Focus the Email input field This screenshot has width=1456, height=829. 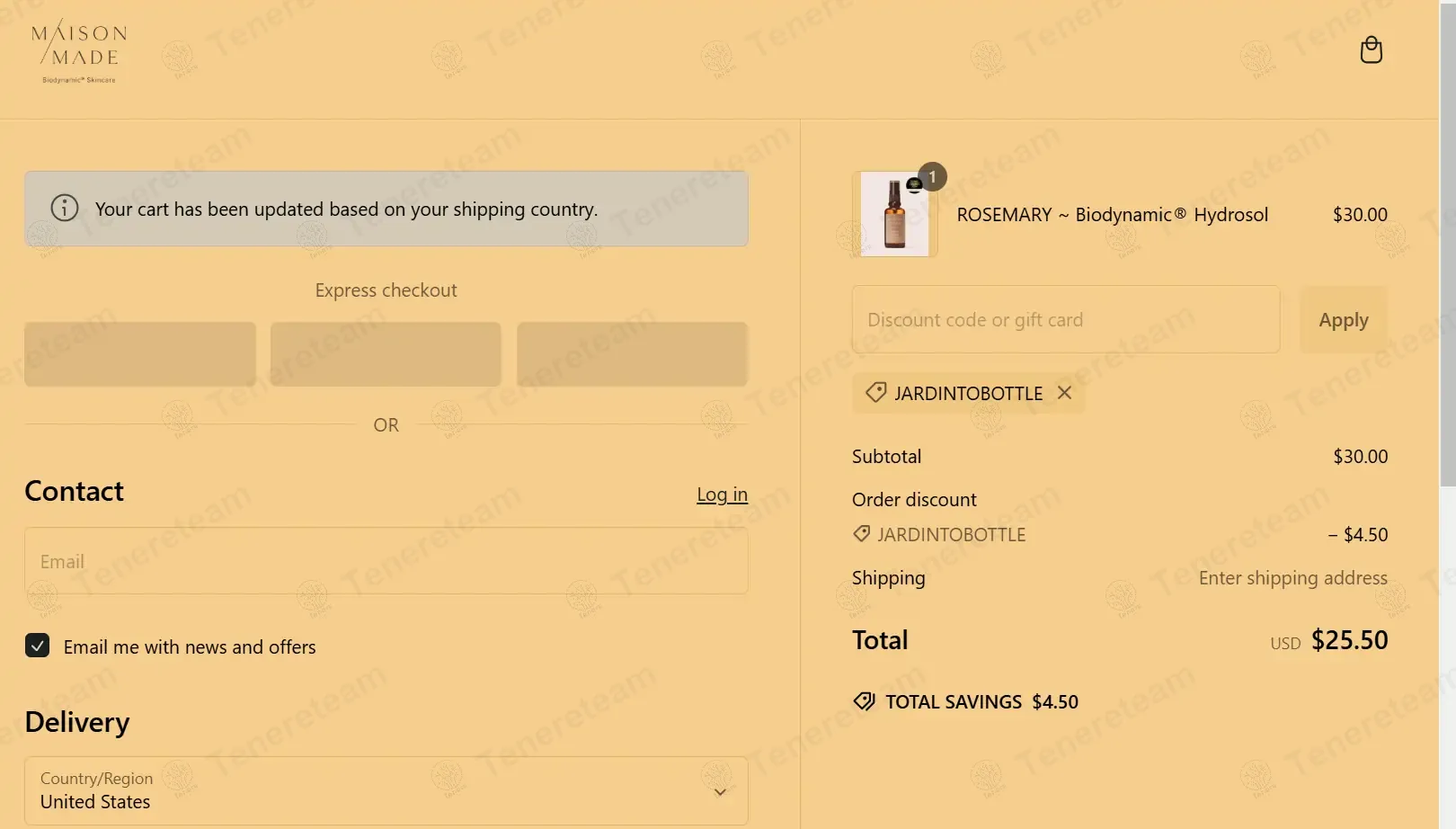pyautogui.click(x=386, y=561)
